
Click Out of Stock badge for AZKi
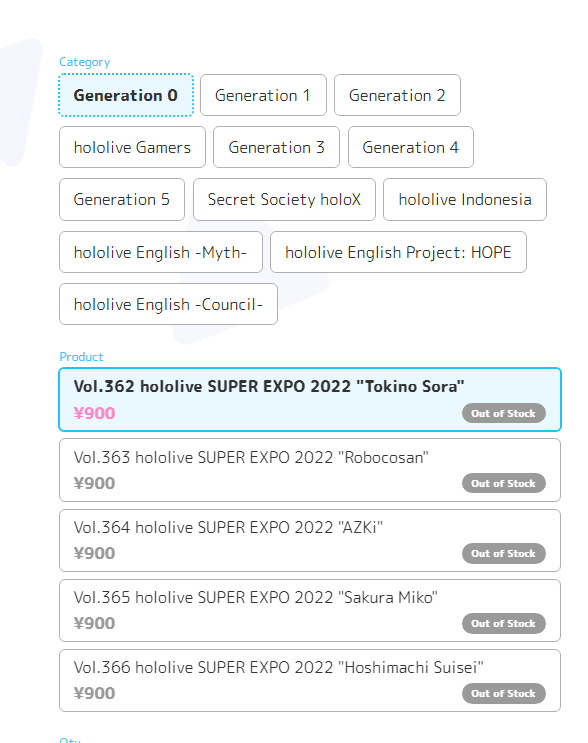click(504, 553)
